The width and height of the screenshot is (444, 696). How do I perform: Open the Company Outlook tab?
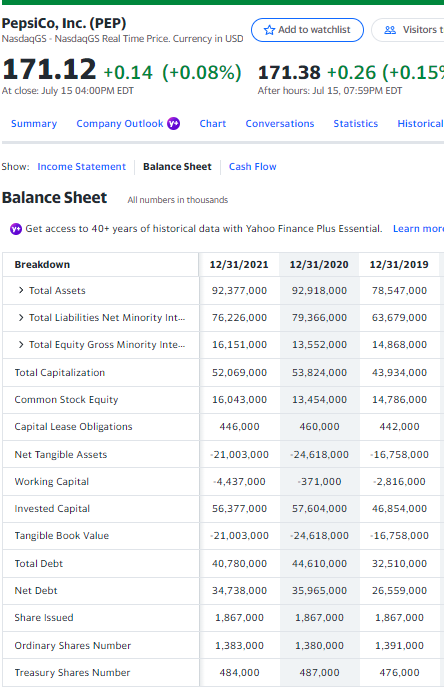pyautogui.click(x=120, y=124)
